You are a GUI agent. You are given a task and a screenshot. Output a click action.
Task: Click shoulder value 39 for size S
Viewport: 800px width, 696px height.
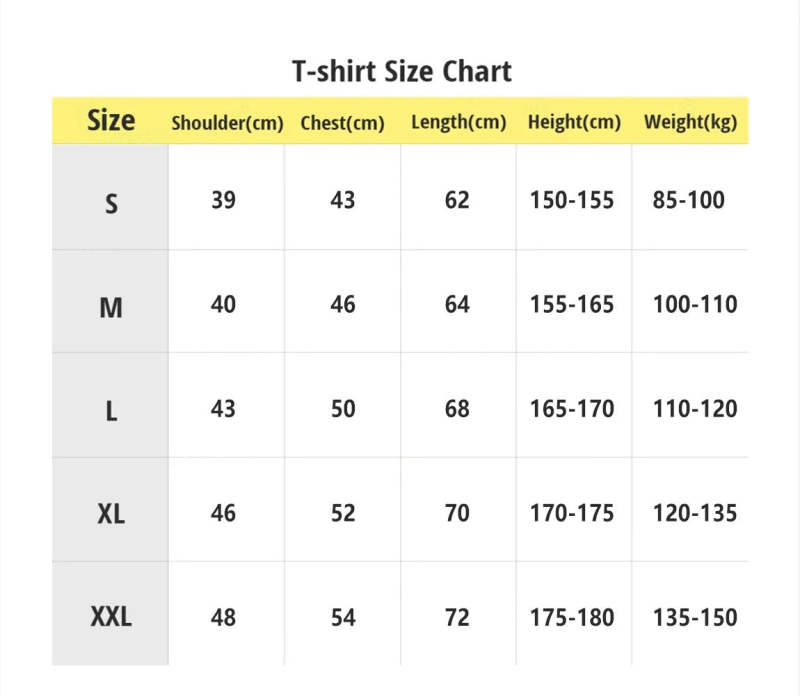[224, 200]
